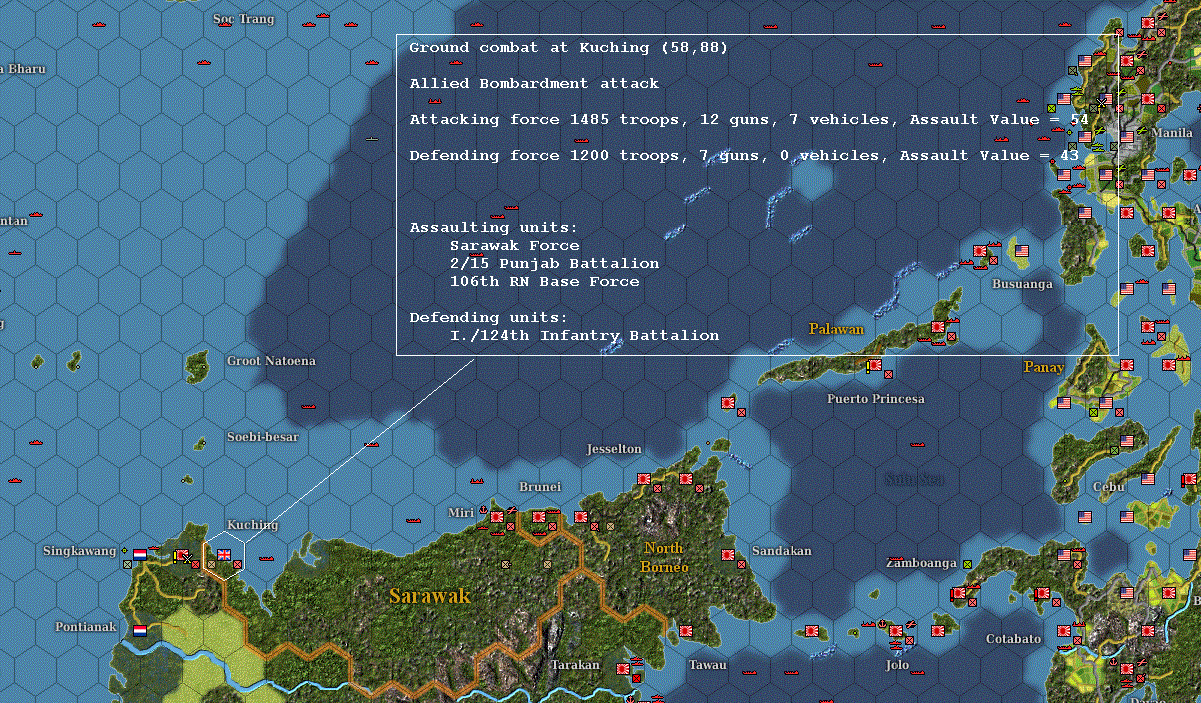Screen dimensions: 1201x703
Task: Click the anchor port icon at Miri
Action: click(x=483, y=510)
